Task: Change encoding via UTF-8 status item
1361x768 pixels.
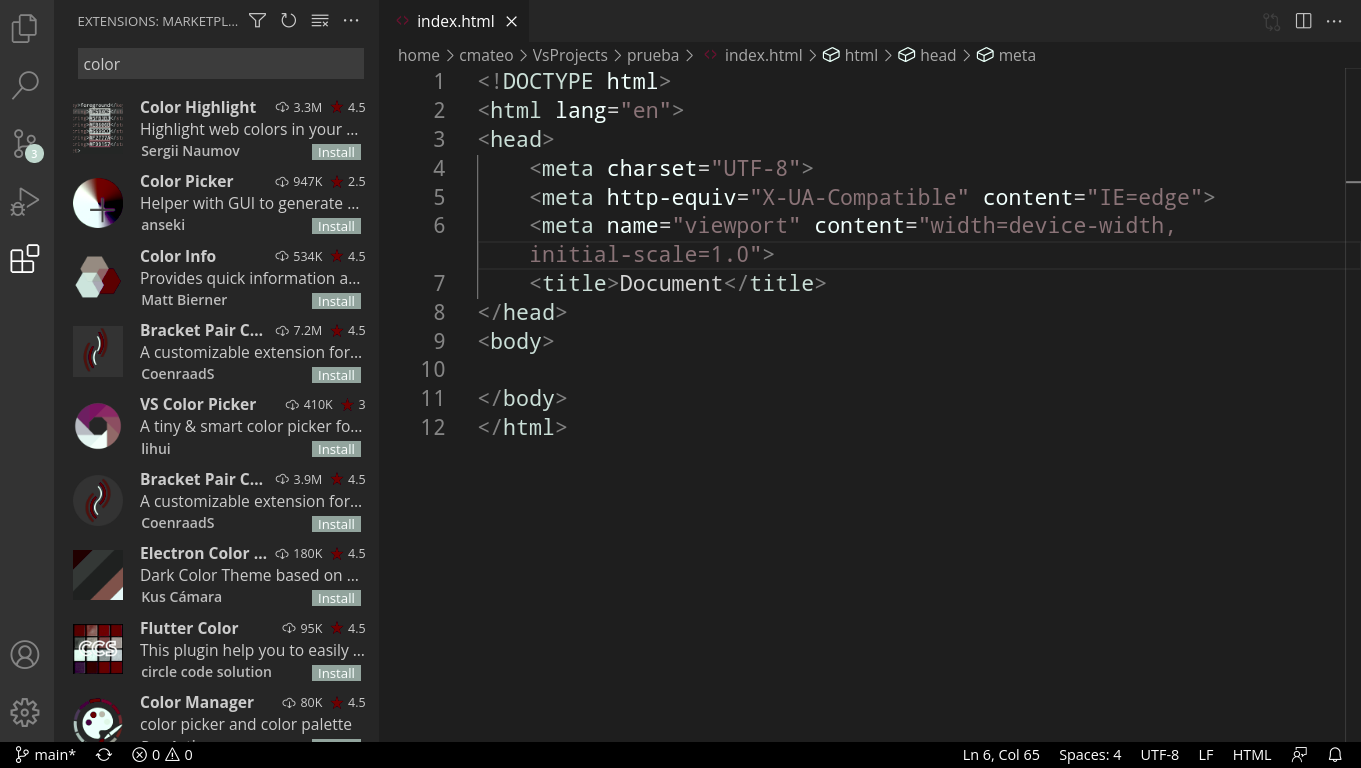Action: [1160, 755]
